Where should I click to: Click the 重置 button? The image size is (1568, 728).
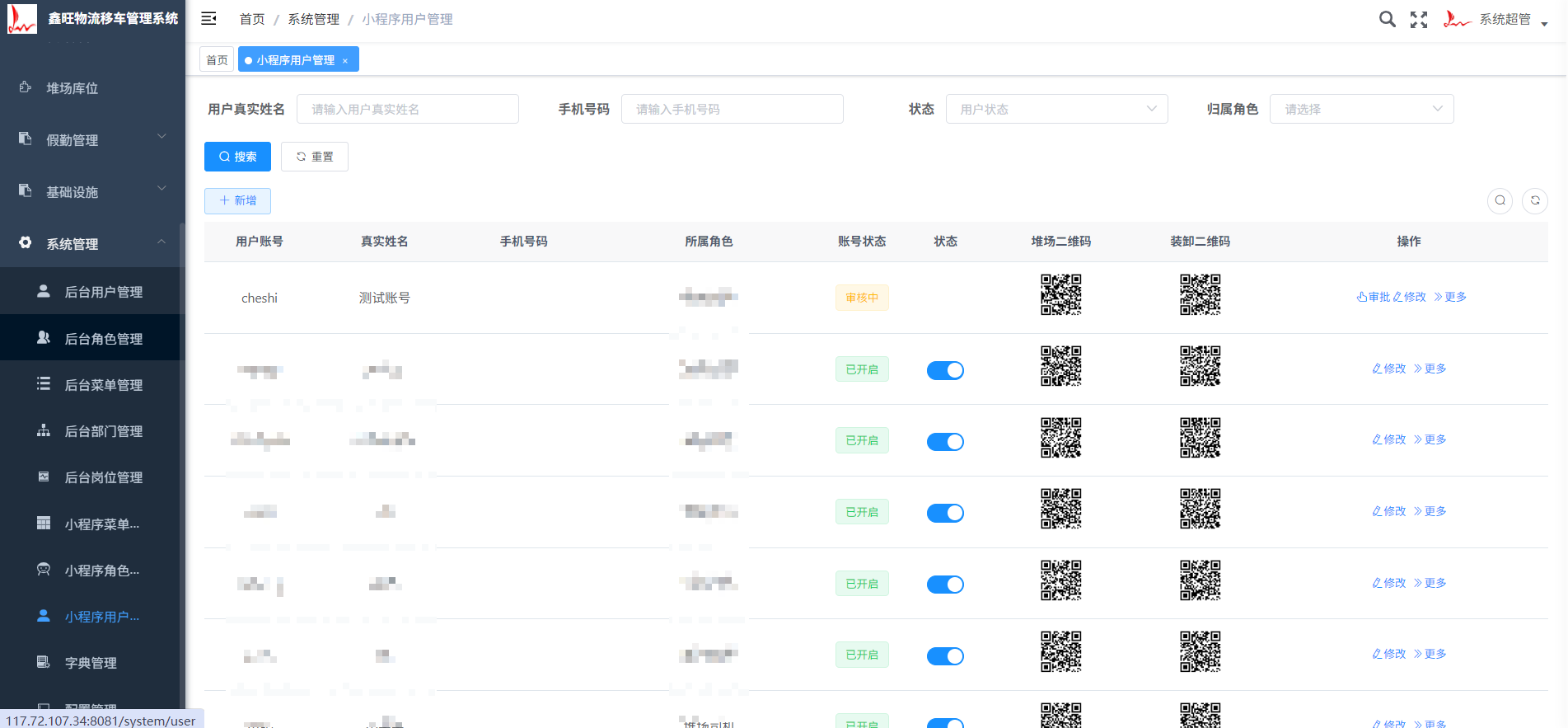(315, 157)
